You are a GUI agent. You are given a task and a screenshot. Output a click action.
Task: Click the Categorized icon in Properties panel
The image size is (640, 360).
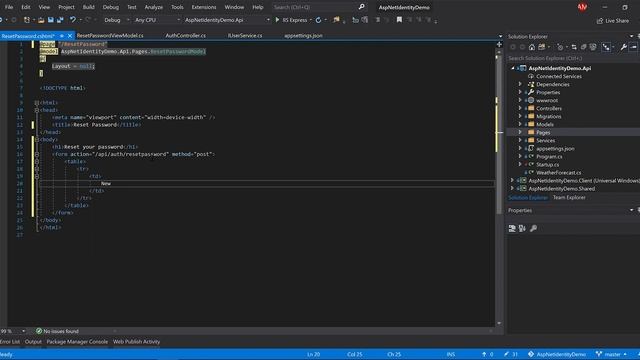pyautogui.click(x=512, y=228)
